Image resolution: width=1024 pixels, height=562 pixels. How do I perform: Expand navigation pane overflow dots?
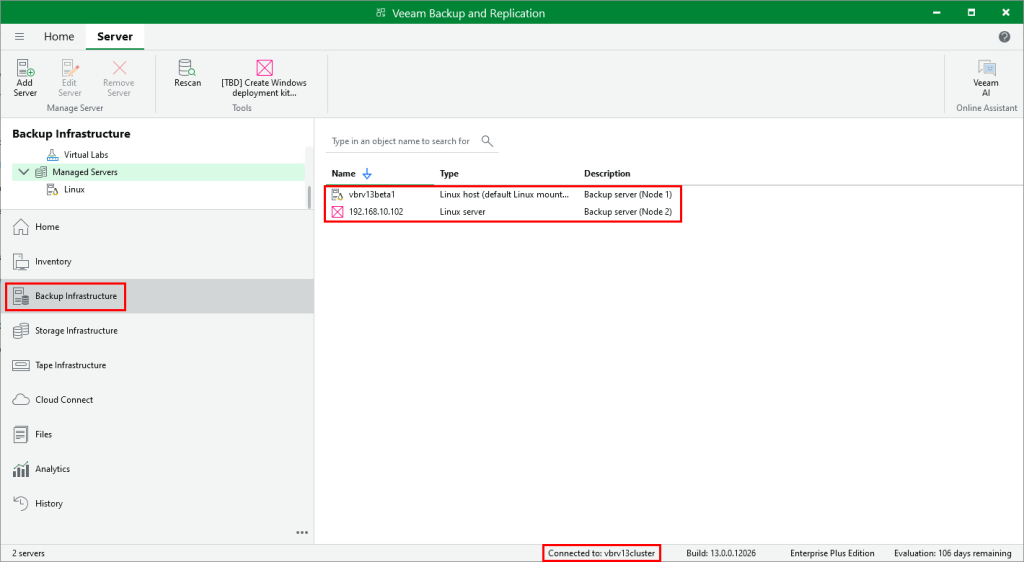[302, 532]
